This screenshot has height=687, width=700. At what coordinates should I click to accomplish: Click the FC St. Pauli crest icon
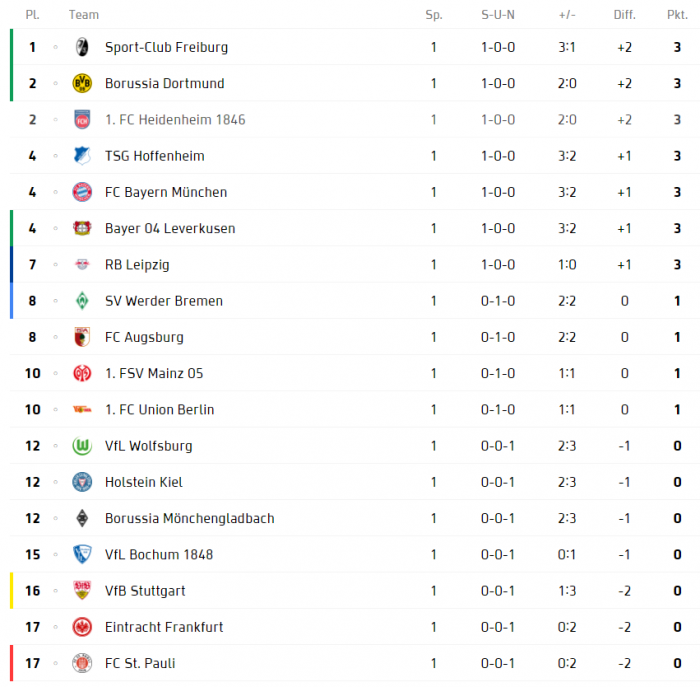pos(82,663)
